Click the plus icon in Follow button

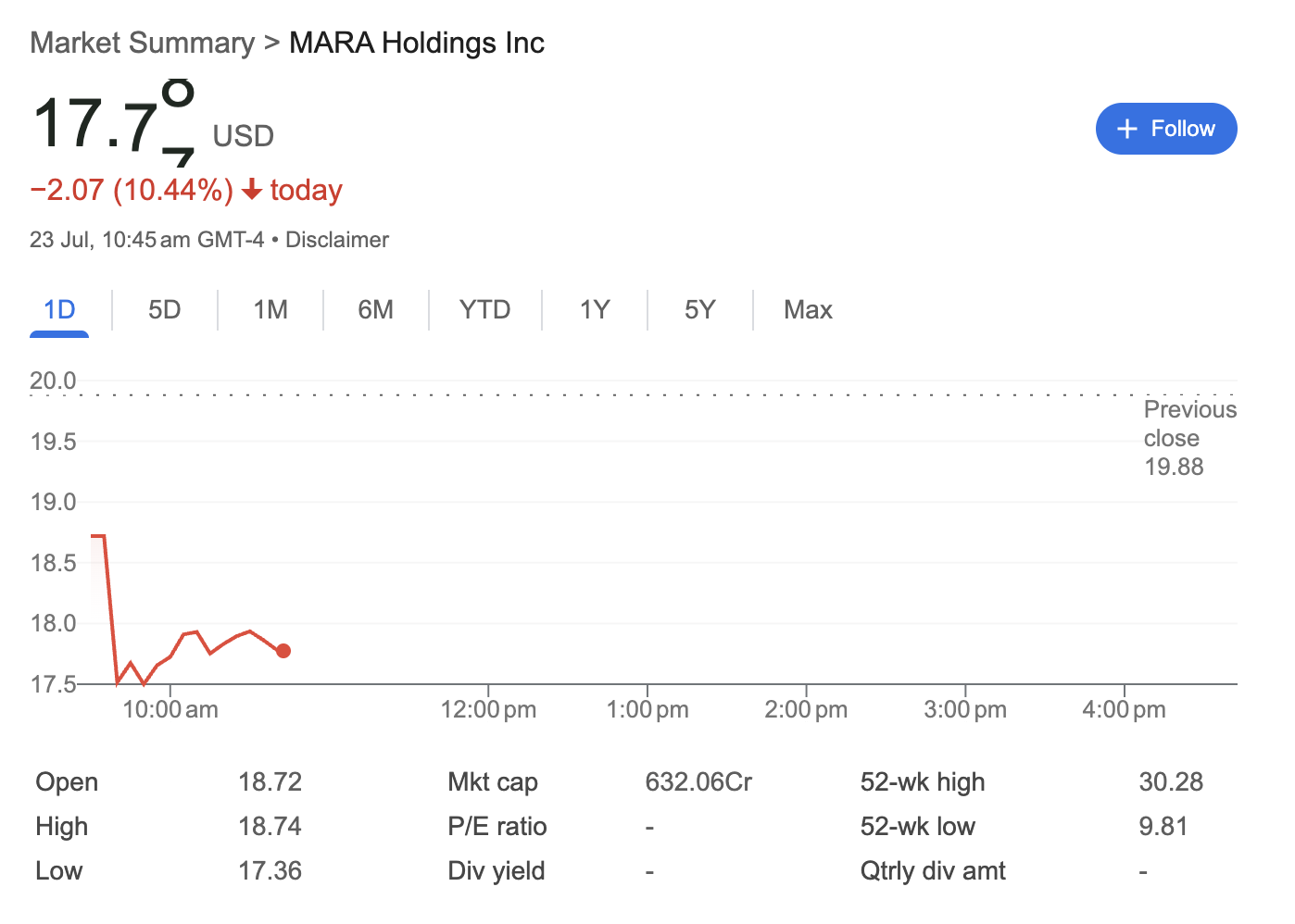coord(1126,129)
